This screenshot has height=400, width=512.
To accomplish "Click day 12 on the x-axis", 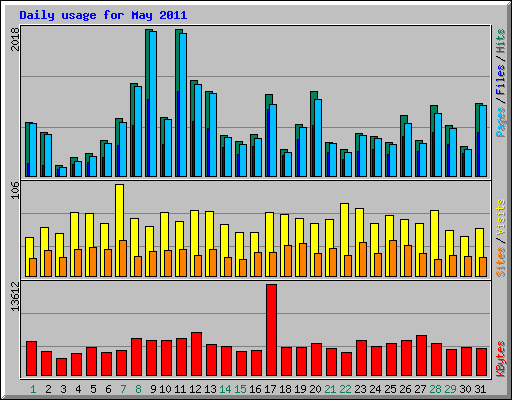I will (x=195, y=389).
